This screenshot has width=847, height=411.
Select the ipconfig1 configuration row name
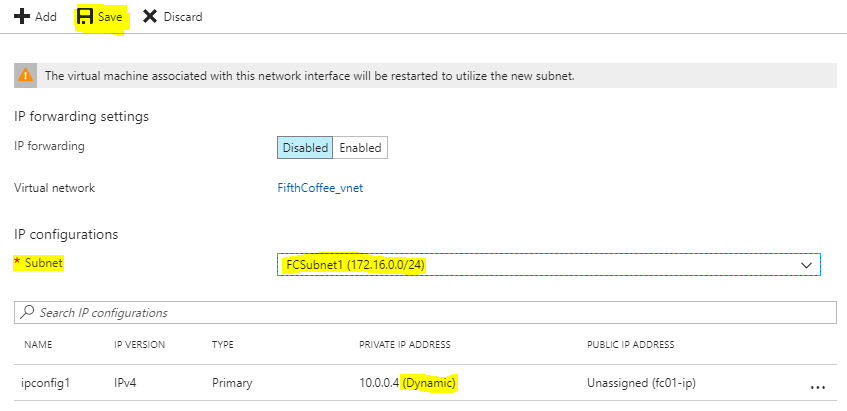(x=45, y=383)
